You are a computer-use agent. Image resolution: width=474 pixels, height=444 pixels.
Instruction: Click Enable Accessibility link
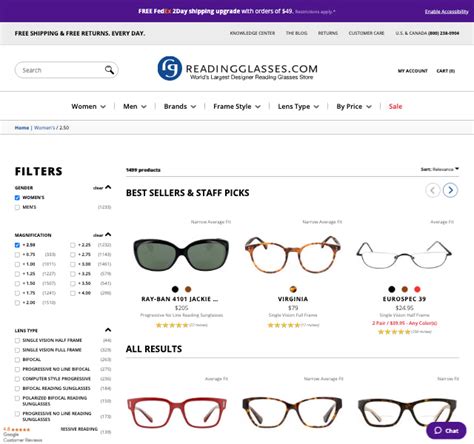[447, 12]
